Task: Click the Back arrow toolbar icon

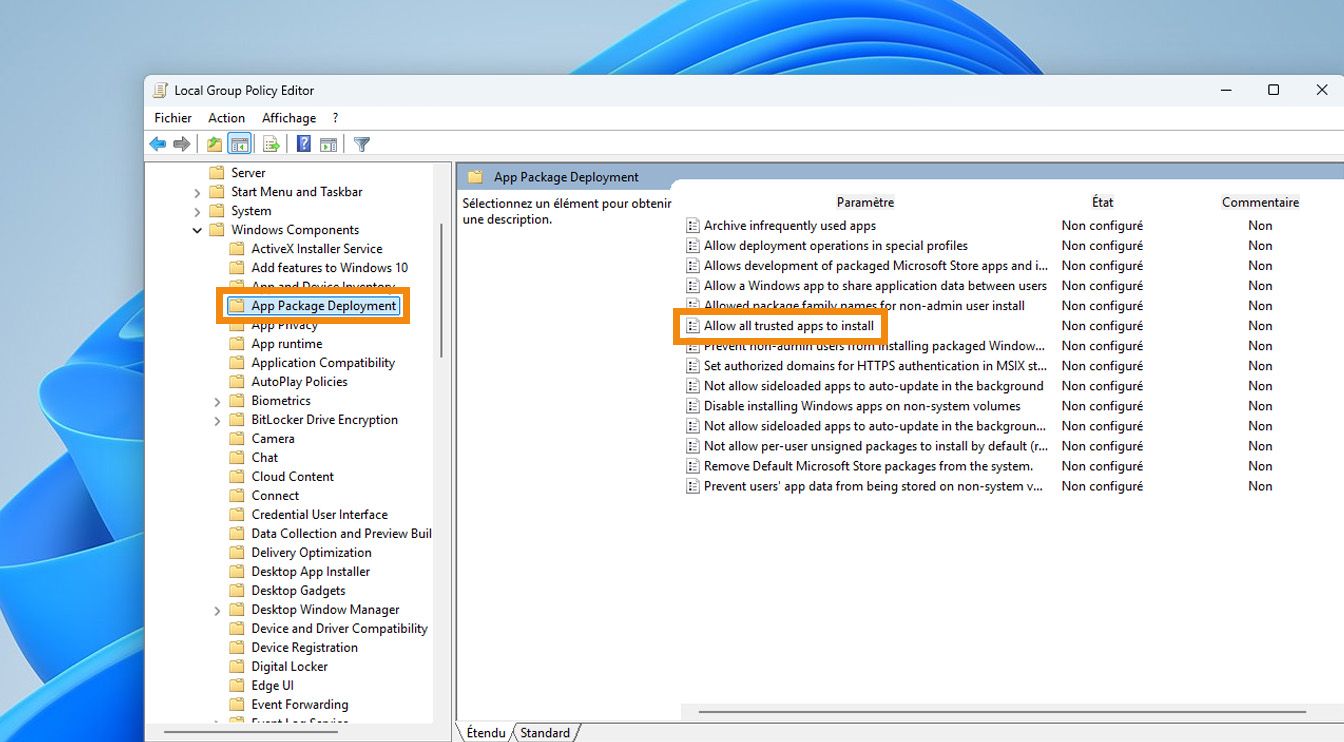Action: pos(158,144)
